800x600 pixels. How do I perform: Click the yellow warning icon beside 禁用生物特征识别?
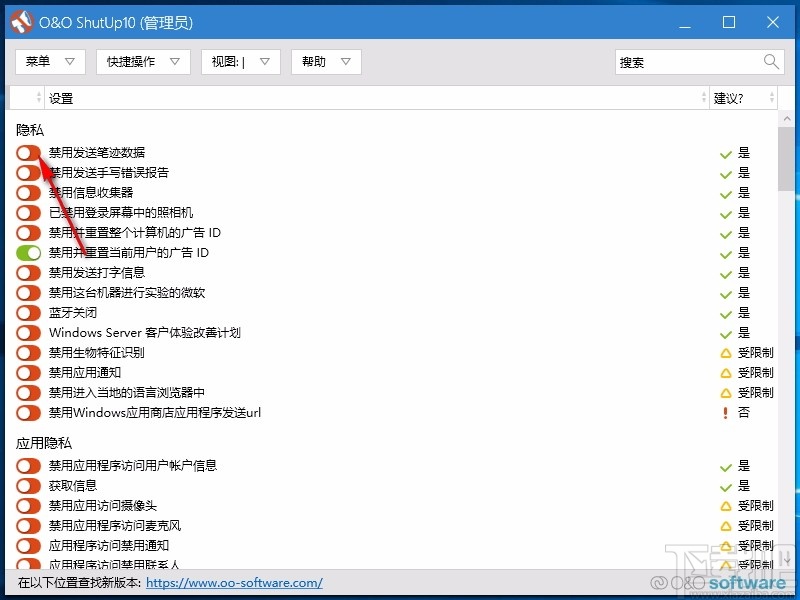(x=726, y=352)
